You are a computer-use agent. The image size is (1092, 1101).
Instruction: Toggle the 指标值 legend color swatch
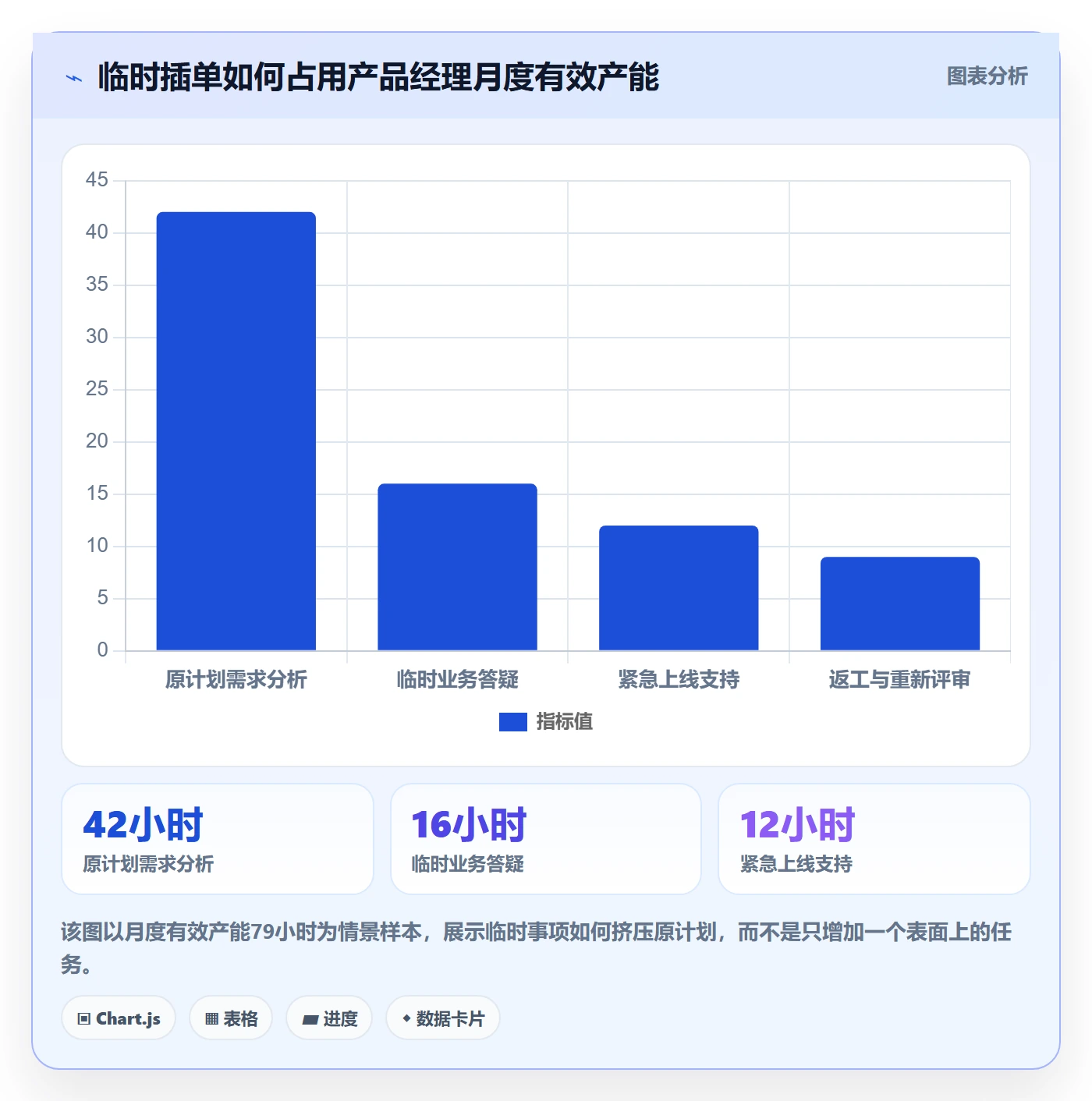(513, 722)
